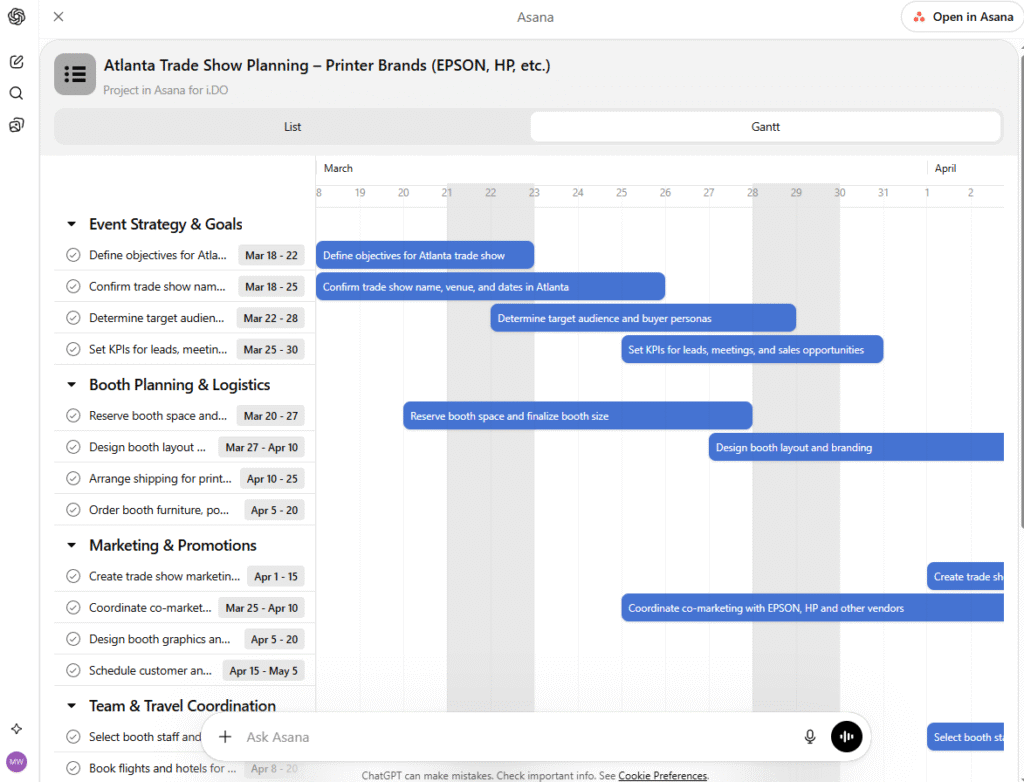This screenshot has width=1024, height=782.
Task: Collapse Booth Planning & Logistics section
Action: point(70,384)
